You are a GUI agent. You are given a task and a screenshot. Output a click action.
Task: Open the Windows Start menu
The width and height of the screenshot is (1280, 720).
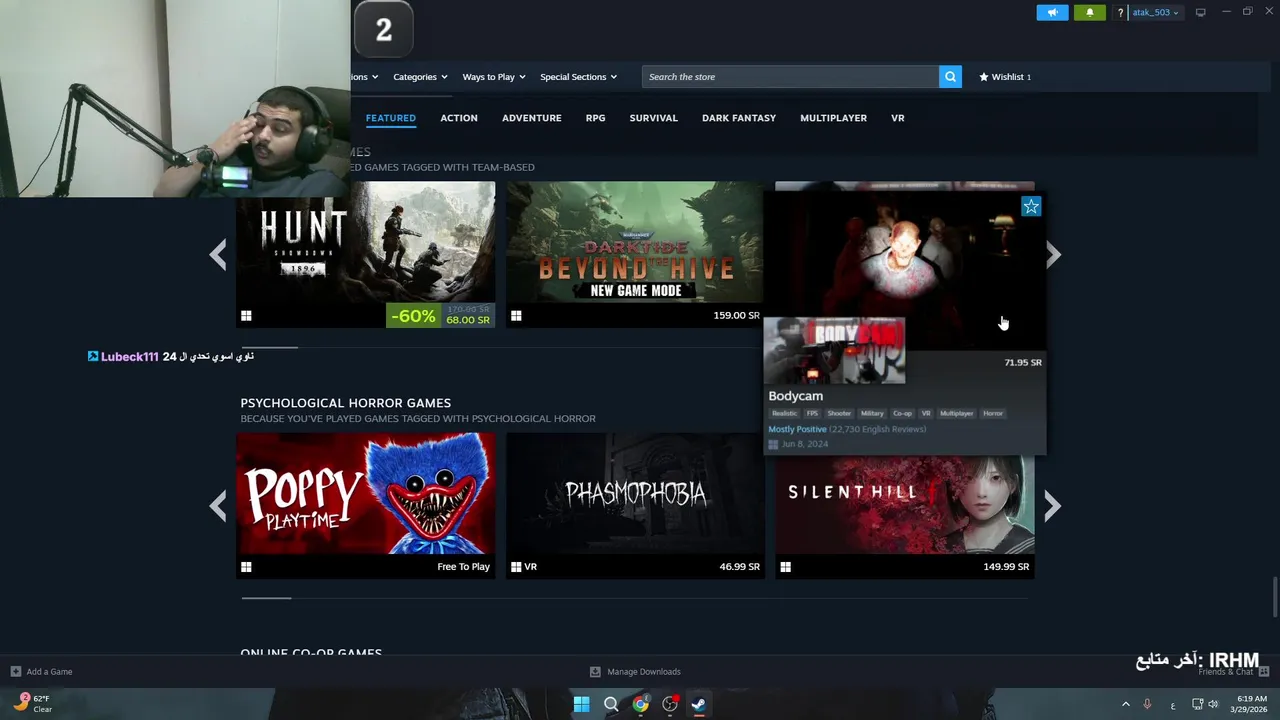(581, 704)
